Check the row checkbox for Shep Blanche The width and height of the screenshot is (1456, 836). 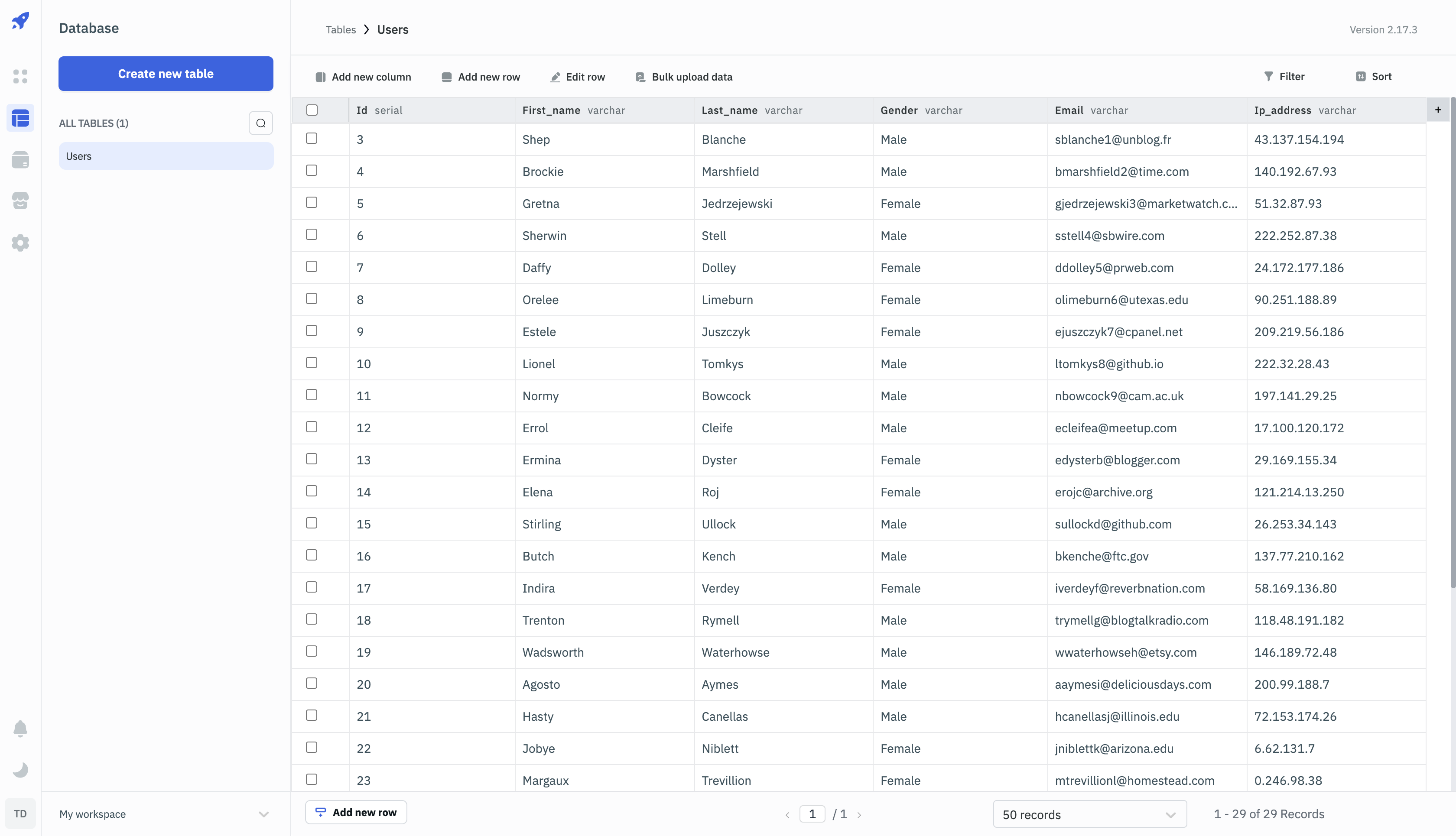(x=311, y=138)
